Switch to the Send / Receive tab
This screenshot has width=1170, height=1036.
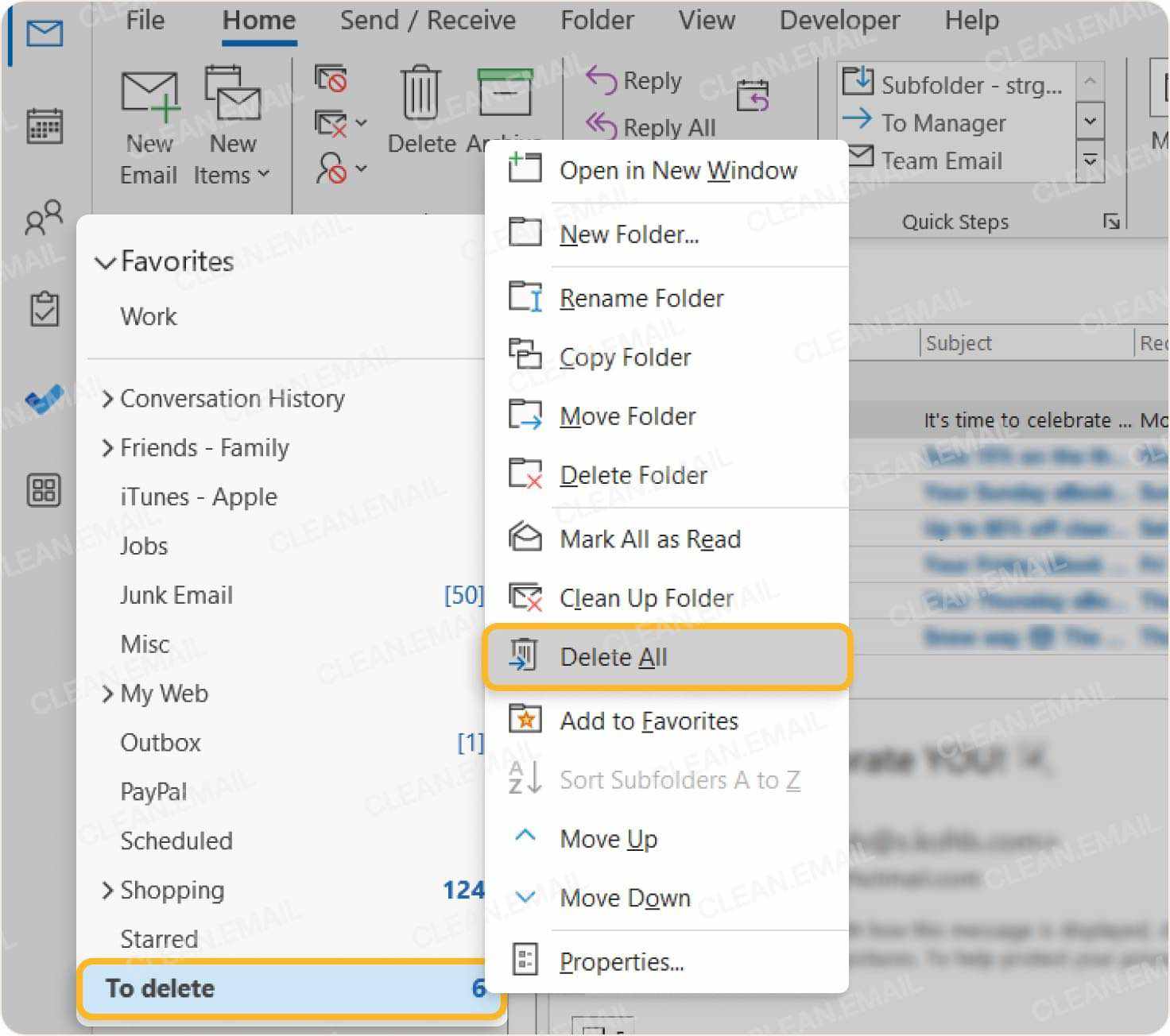[x=428, y=21]
